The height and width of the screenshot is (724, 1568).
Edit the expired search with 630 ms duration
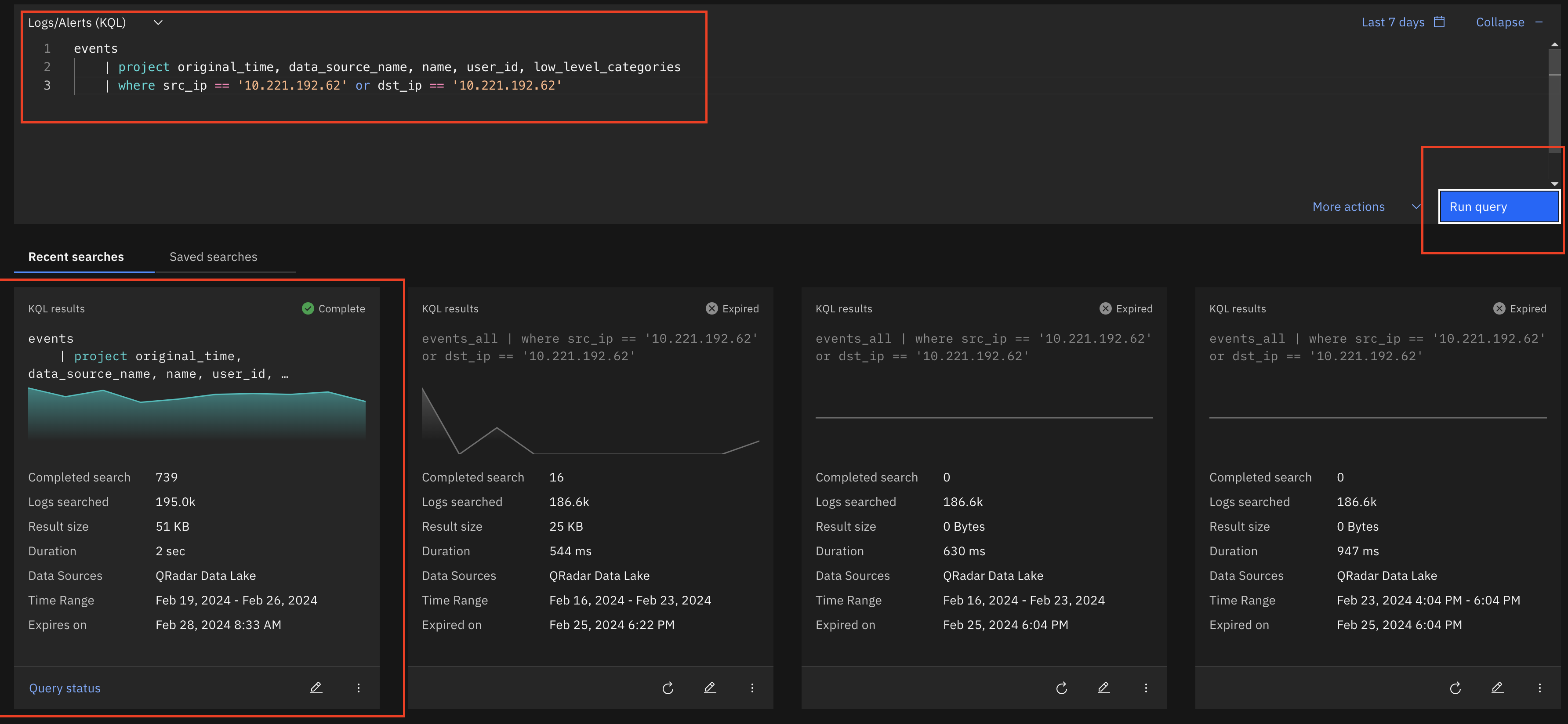(x=1103, y=688)
